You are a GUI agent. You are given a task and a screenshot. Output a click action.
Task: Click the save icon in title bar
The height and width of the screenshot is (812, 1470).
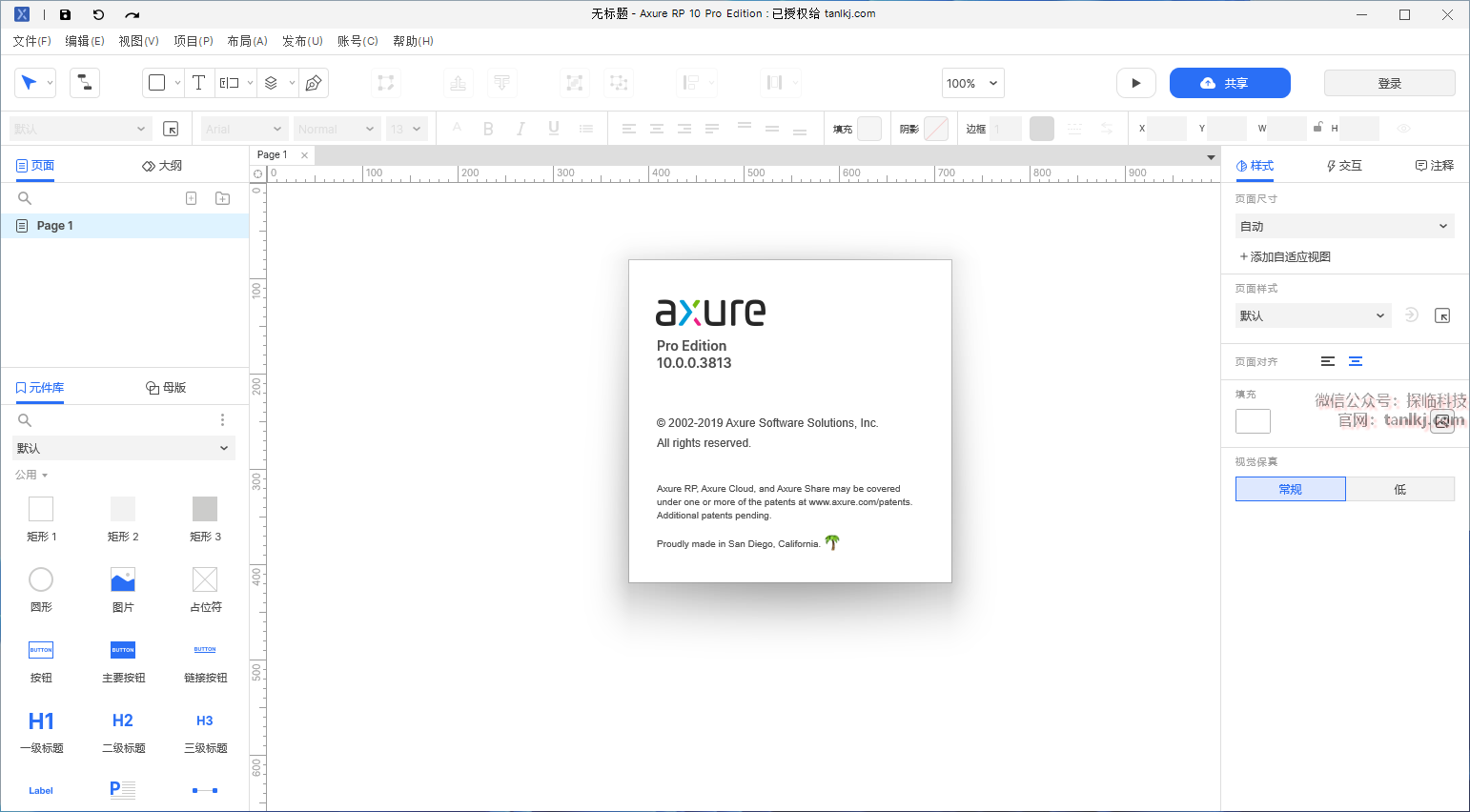(x=65, y=14)
